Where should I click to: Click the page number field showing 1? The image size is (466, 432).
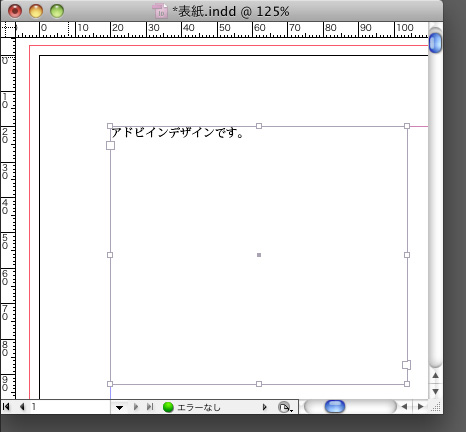70,407
